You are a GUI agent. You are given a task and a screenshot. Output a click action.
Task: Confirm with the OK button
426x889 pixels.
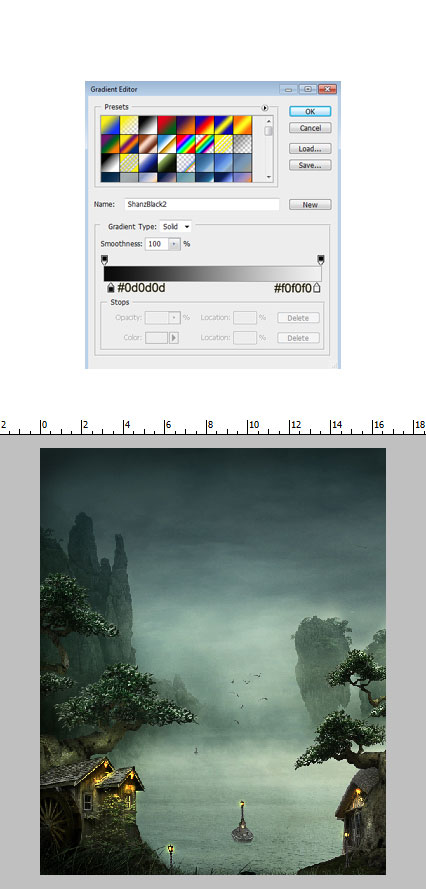pos(310,112)
